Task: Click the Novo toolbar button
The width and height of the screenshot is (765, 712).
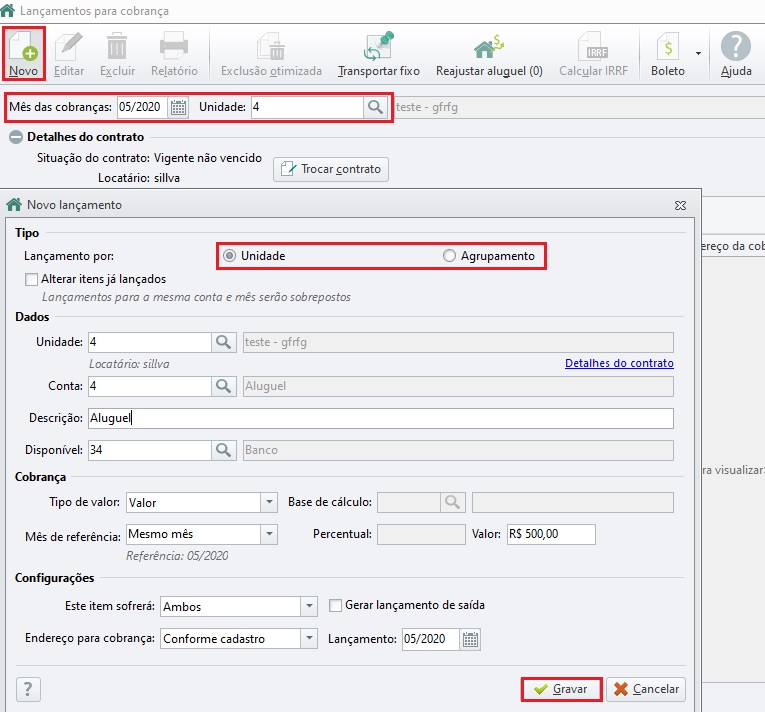Action: [x=23, y=54]
